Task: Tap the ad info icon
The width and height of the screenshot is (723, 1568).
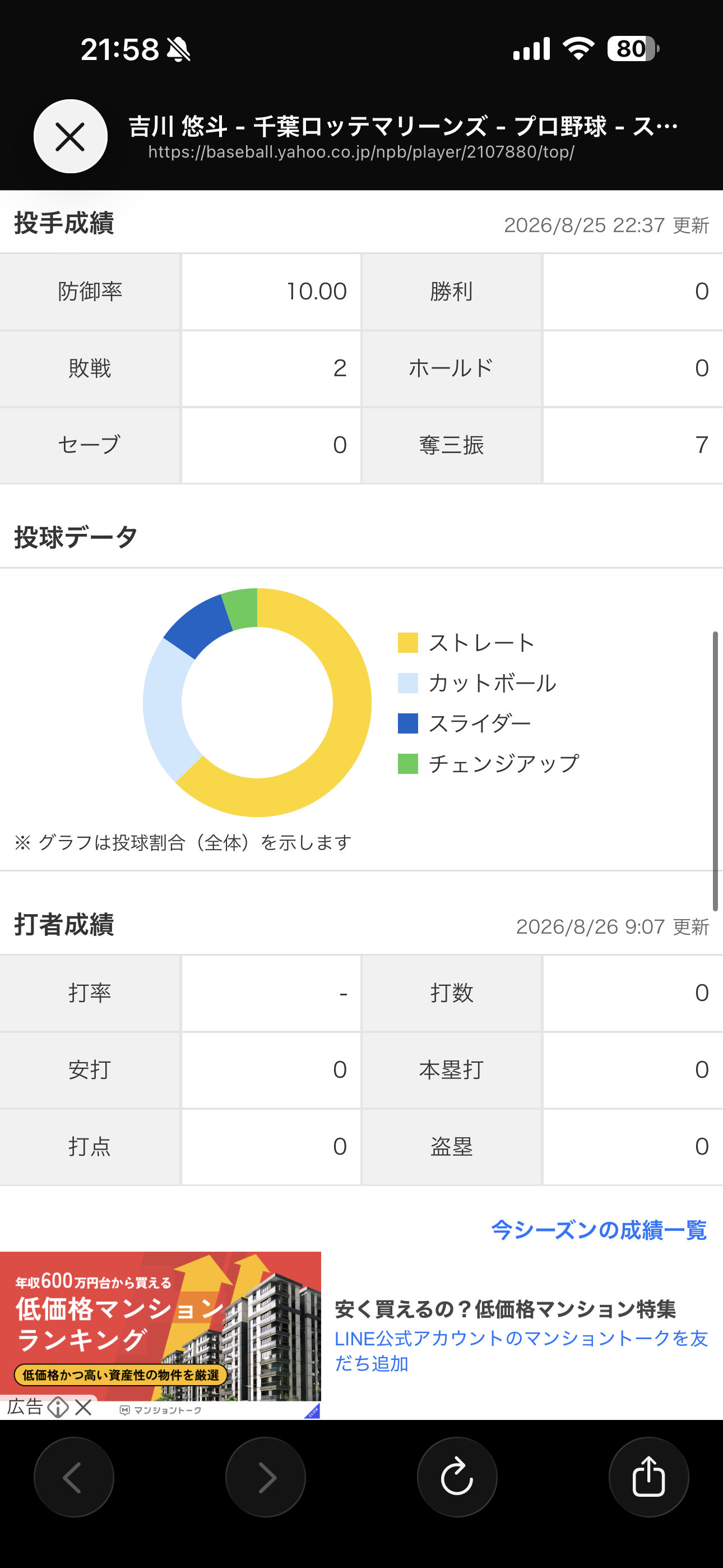Action: 58,1407
